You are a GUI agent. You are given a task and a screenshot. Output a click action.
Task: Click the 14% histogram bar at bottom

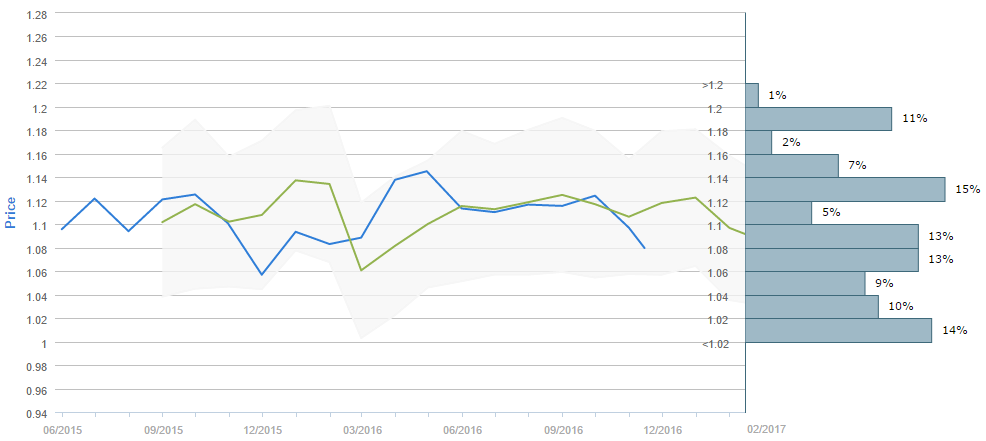coord(838,330)
